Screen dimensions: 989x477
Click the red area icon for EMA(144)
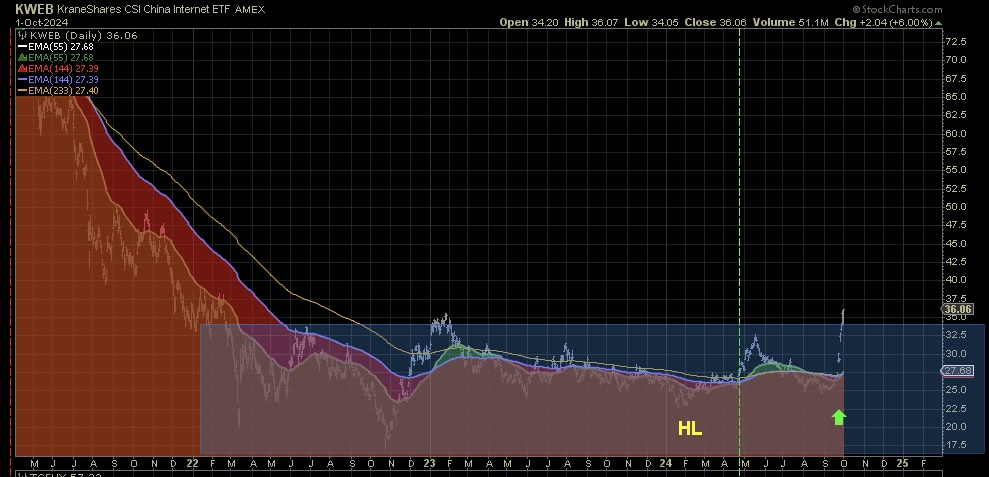pyautogui.click(x=22, y=68)
